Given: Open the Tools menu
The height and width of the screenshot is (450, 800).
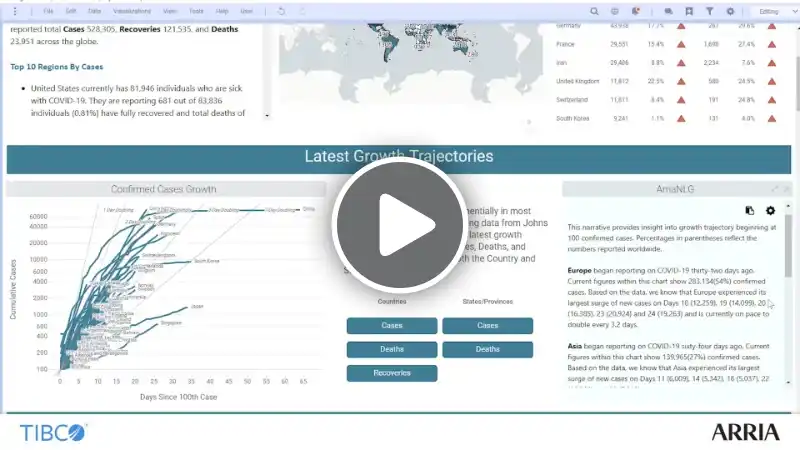Looking at the screenshot, I should (x=196, y=11).
